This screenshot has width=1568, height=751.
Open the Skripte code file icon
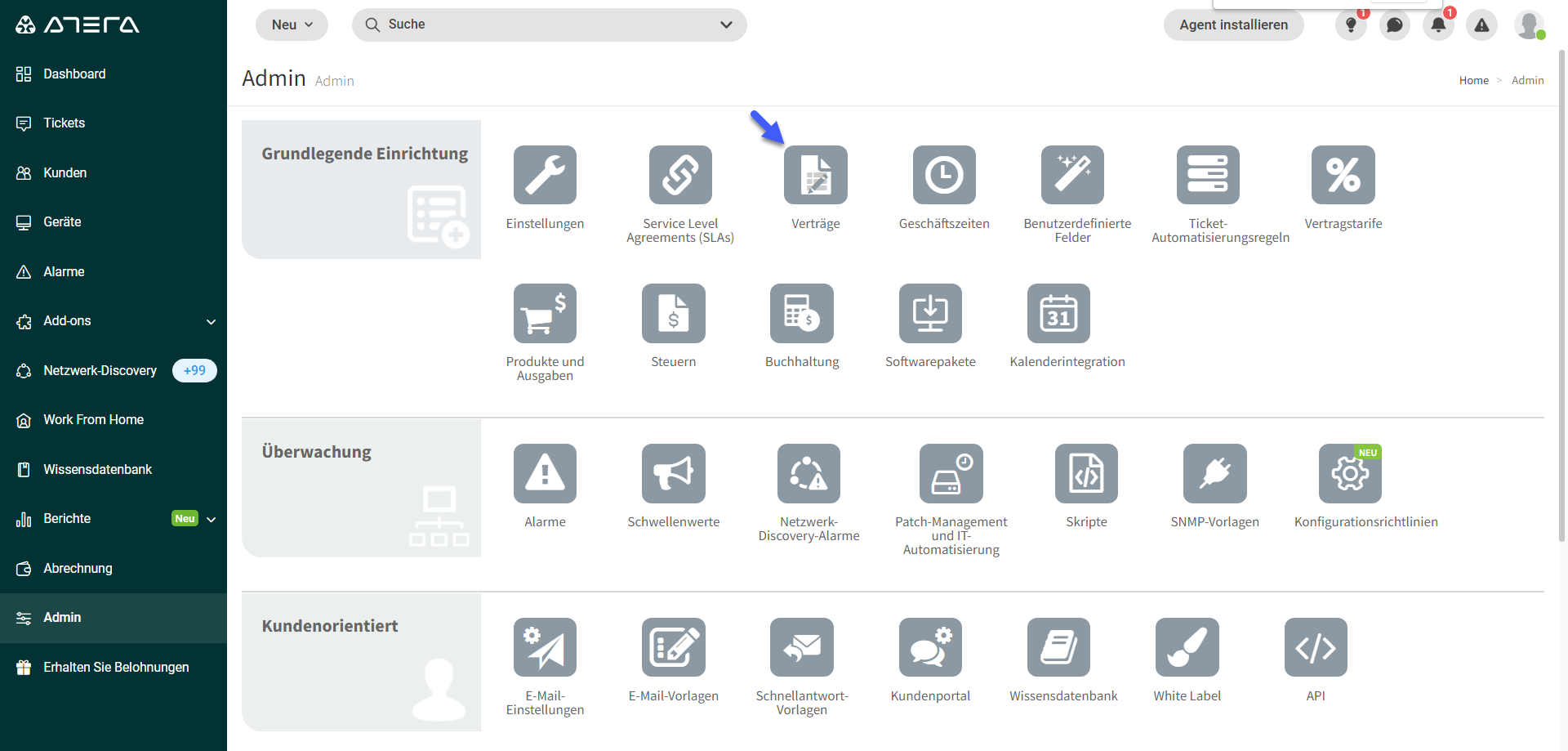click(1086, 473)
